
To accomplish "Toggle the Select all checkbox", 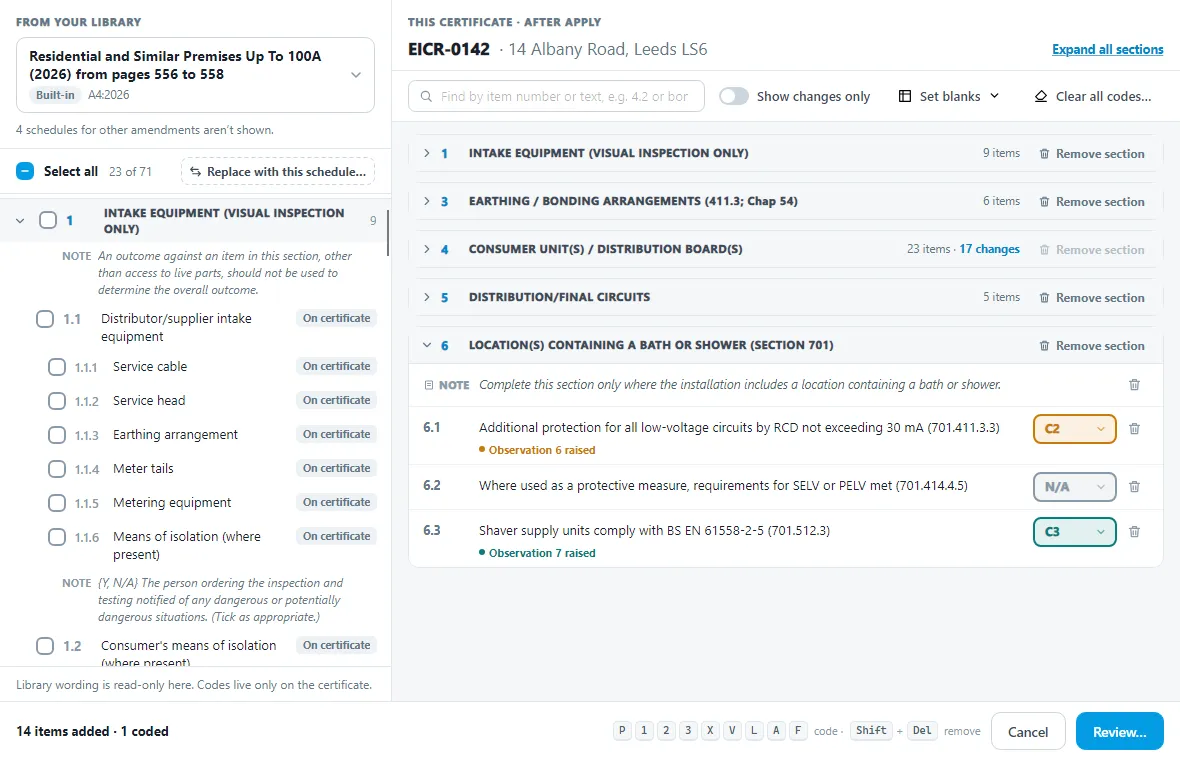I will (x=25, y=171).
